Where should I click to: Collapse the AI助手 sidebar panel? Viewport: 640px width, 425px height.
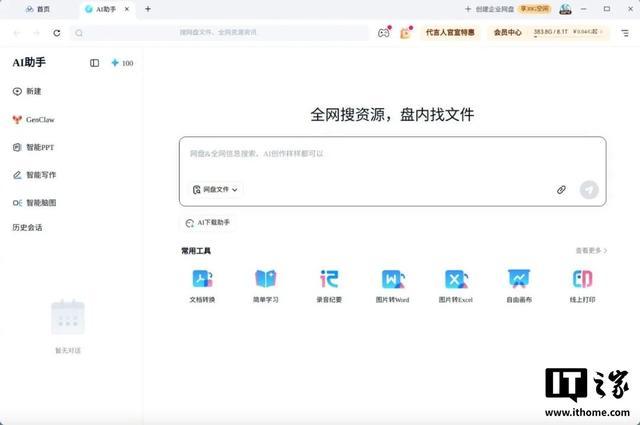click(94, 63)
